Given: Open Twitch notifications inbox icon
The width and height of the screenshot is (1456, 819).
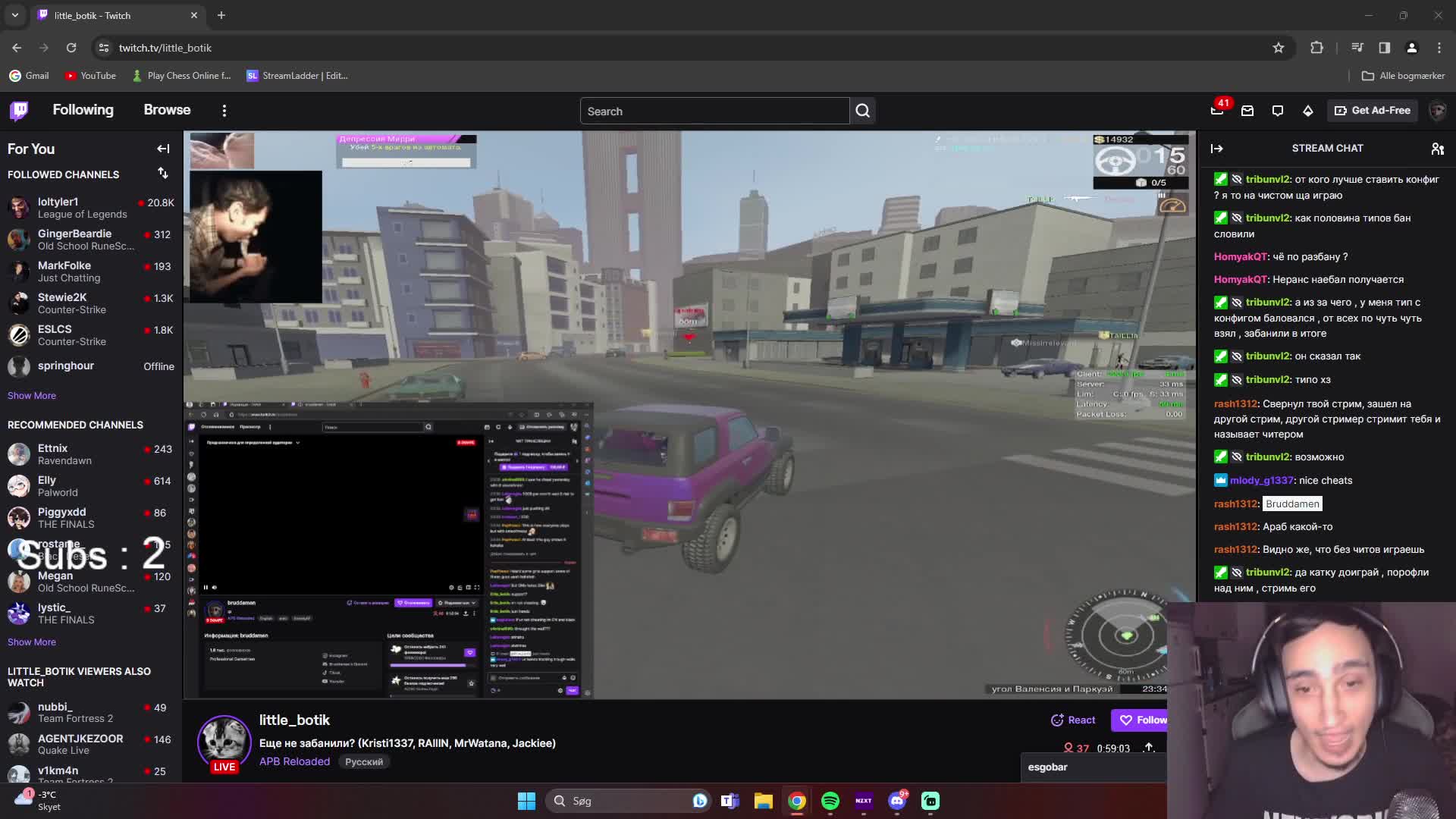Looking at the screenshot, I should (x=1247, y=111).
